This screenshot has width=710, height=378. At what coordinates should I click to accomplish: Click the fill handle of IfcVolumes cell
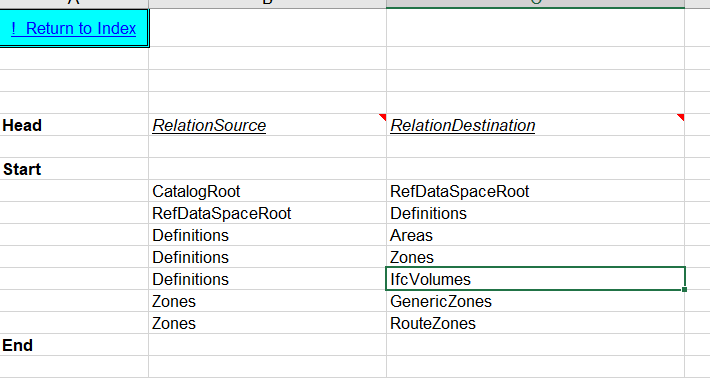pyautogui.click(x=684, y=289)
